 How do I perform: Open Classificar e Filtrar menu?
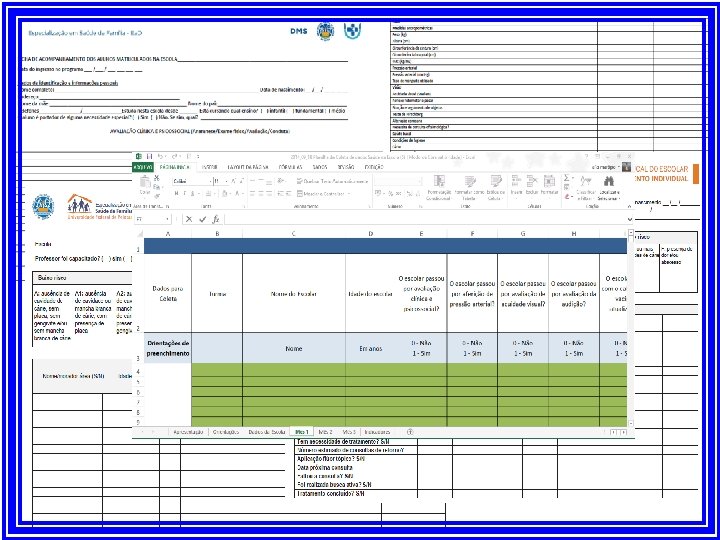click(x=586, y=188)
